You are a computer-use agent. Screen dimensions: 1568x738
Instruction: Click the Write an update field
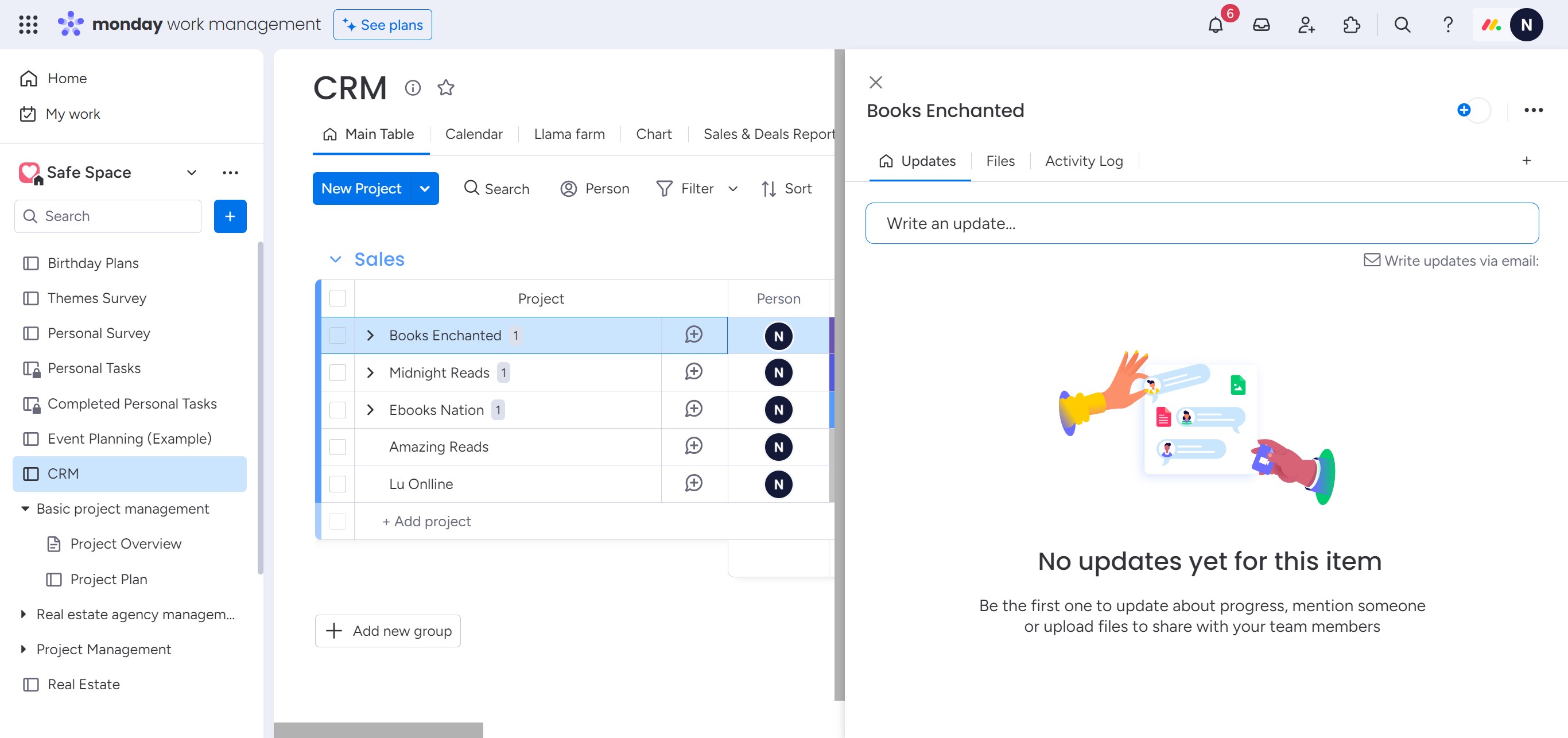(x=1202, y=223)
